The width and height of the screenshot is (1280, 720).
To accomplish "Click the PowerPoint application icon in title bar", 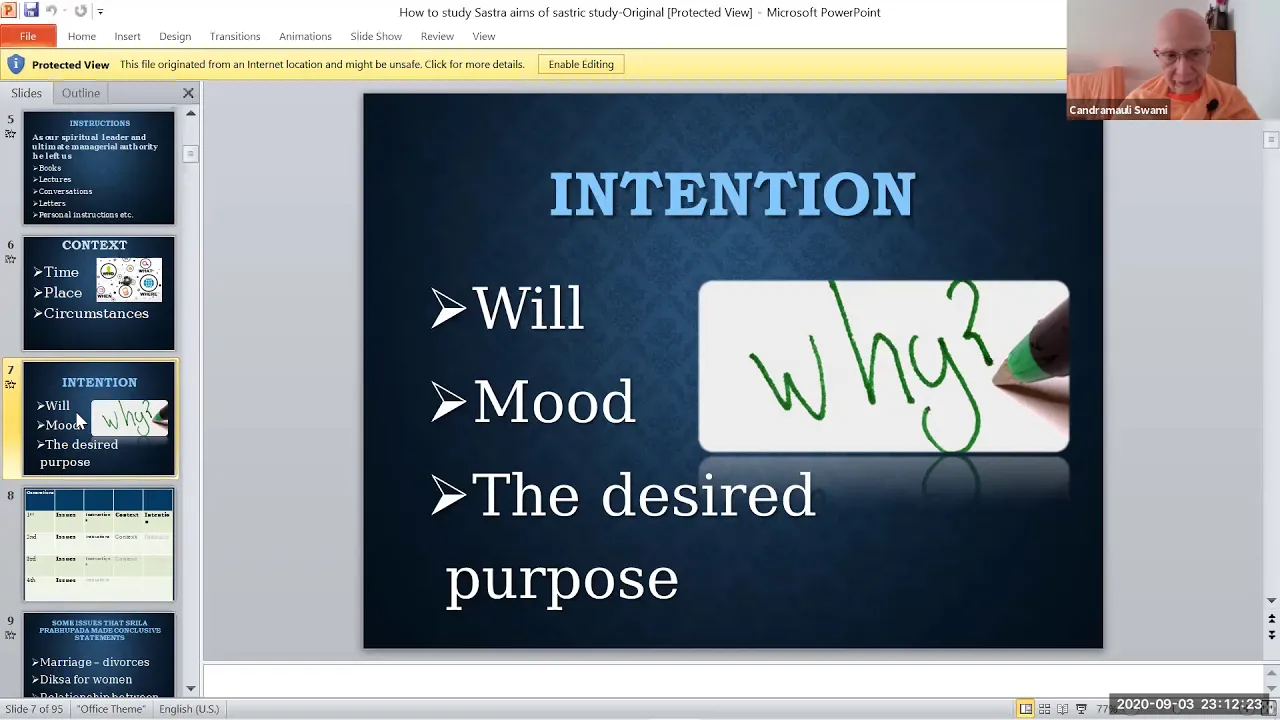I will coord(9,11).
